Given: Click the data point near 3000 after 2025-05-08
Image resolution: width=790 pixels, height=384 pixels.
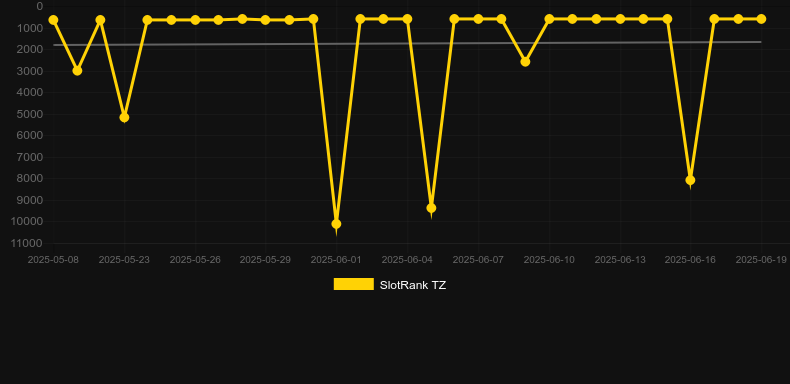Looking at the screenshot, I should click(77, 71).
